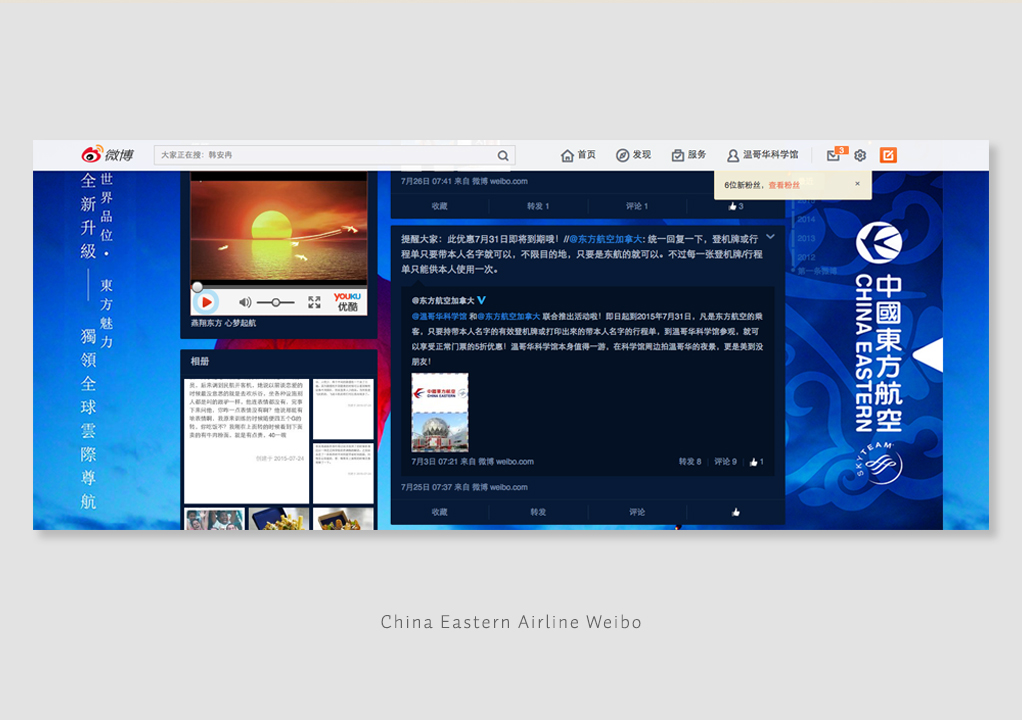Click 转发 on the bottom post
1022x720 pixels.
tap(538, 512)
